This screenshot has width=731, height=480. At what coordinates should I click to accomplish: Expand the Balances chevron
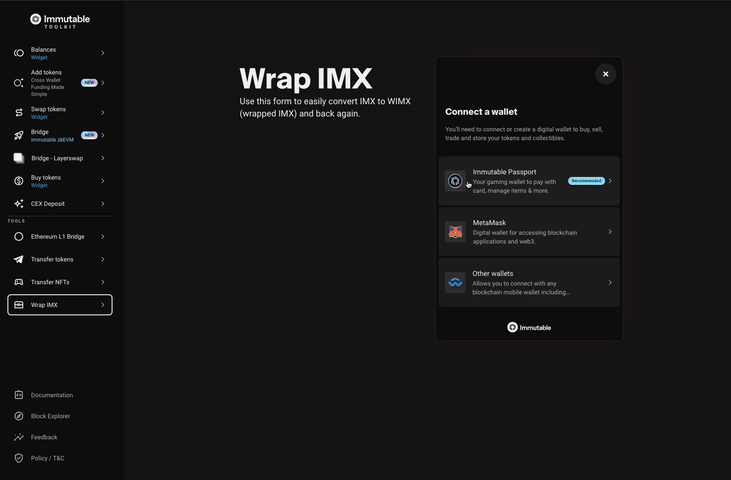(x=103, y=53)
